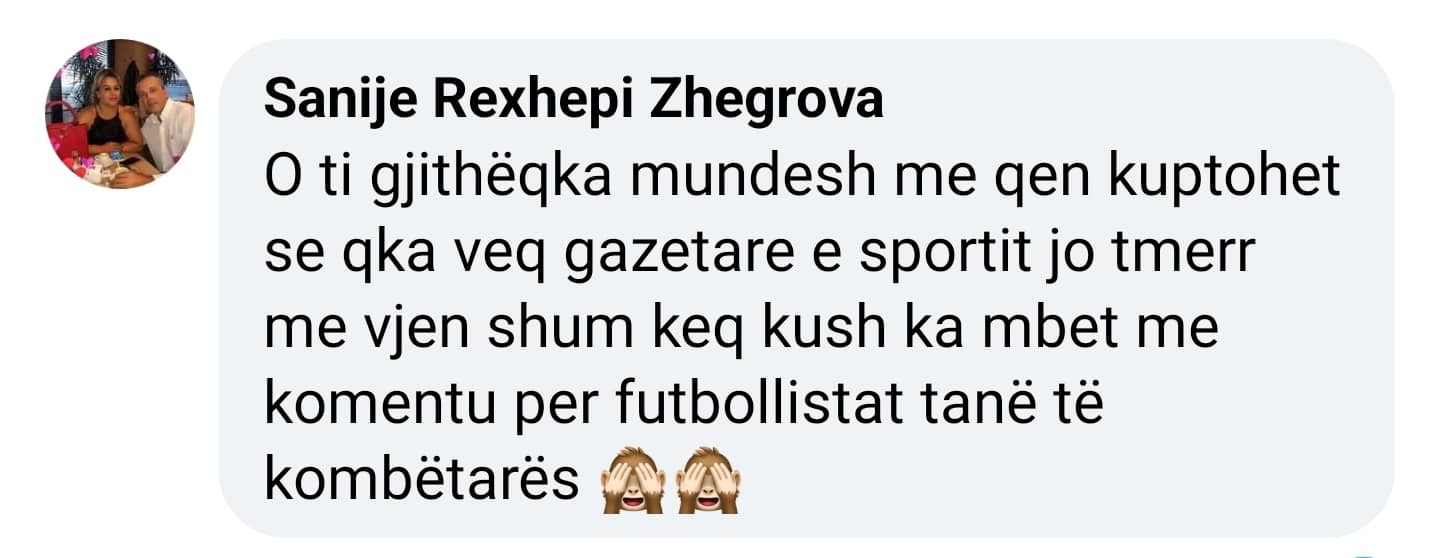Open Sanije Rexhepi Zhegrova's profile picture
This screenshot has width=1440, height=558.
120,114
